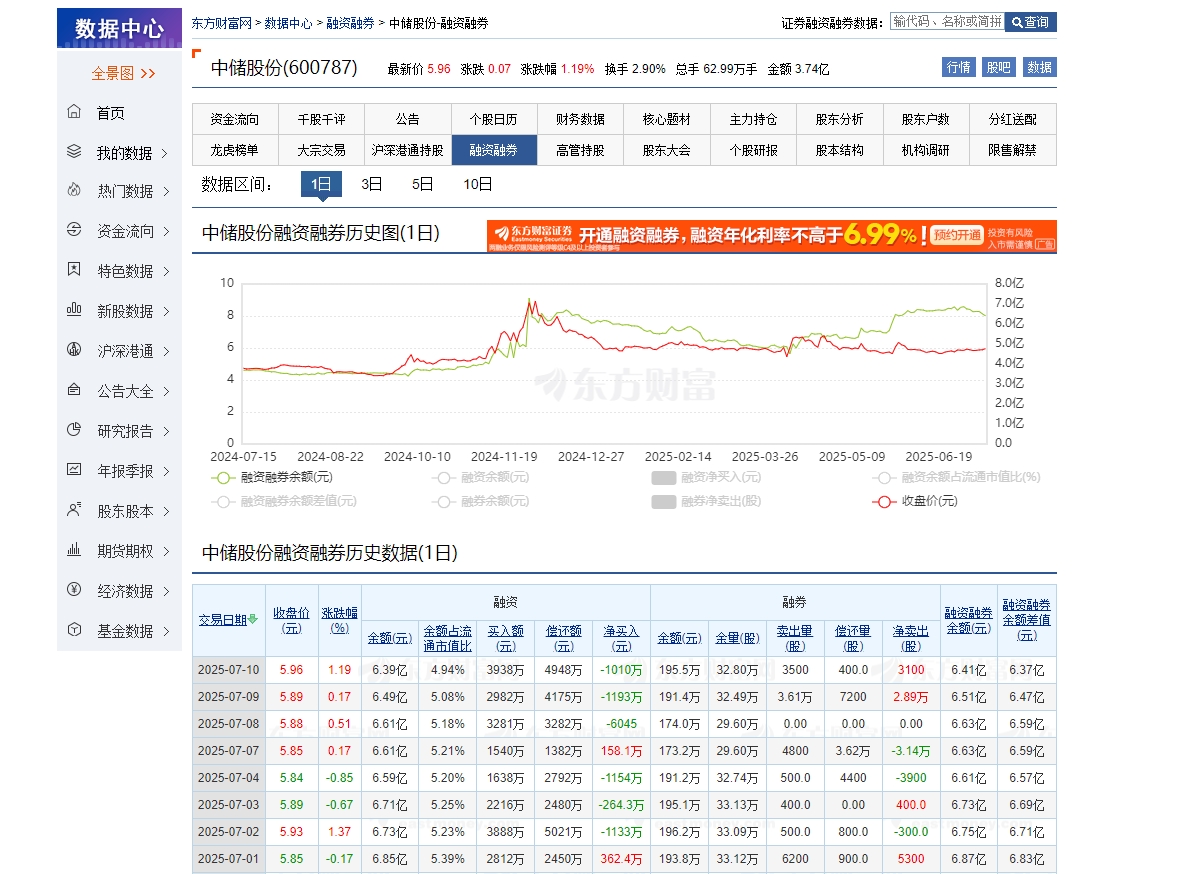Image resolution: width=1201 pixels, height=874 pixels.
Task: Open the 高管持股 tab
Action: point(580,150)
